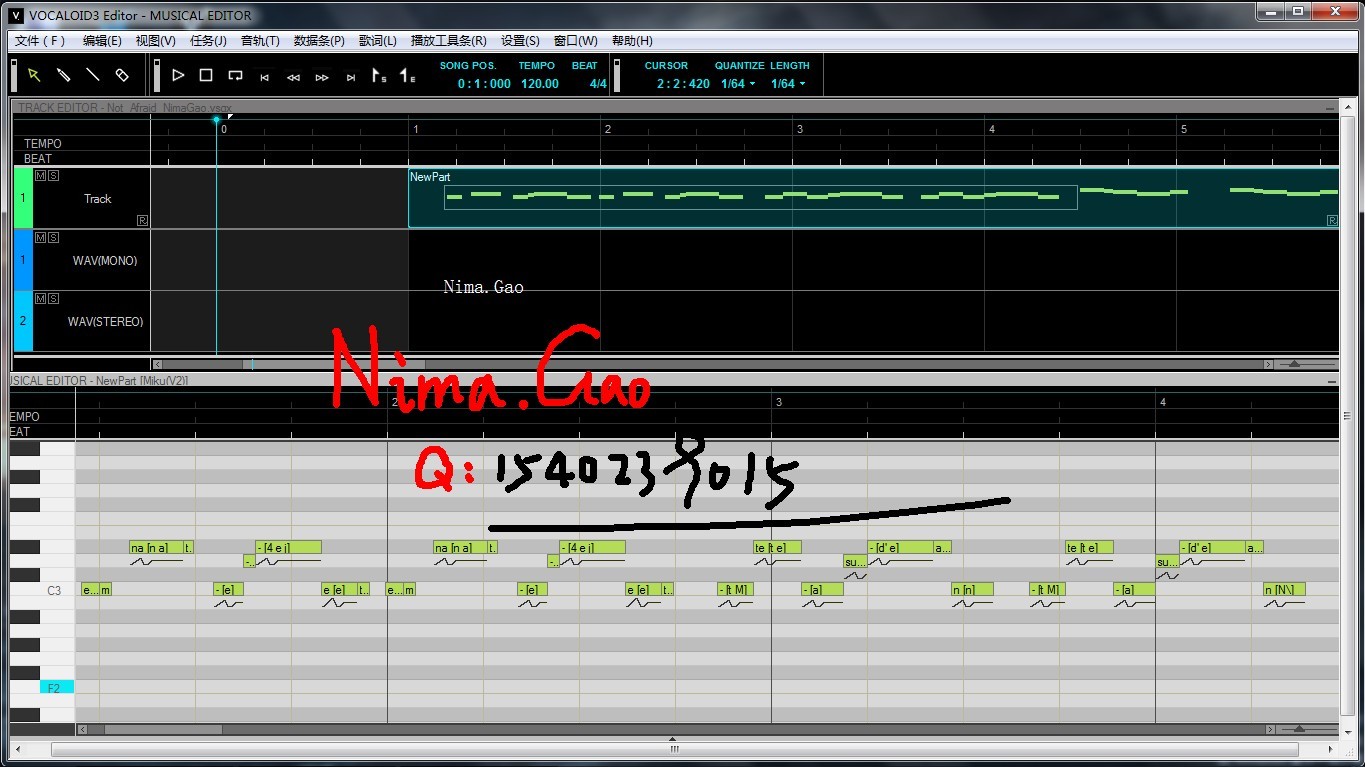Viewport: 1365px width, 767px height.
Task: Toggle loop playback icon
Action: click(235, 75)
